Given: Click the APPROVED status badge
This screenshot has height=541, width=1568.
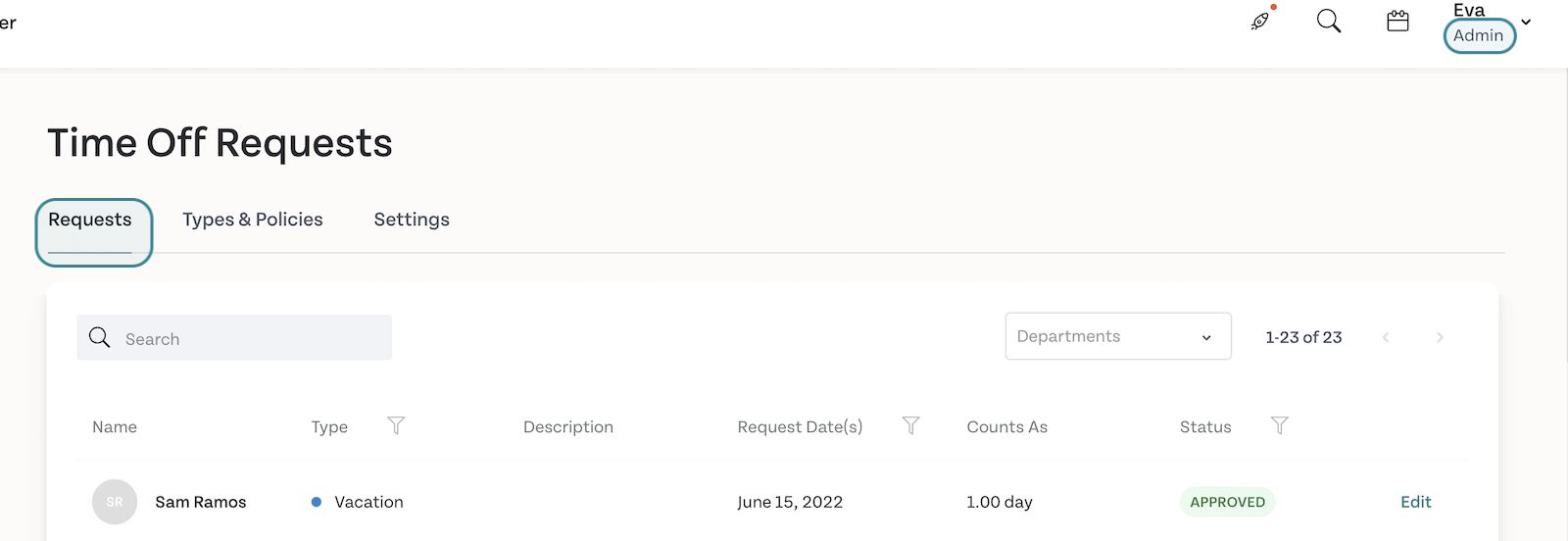Looking at the screenshot, I should (1228, 502).
